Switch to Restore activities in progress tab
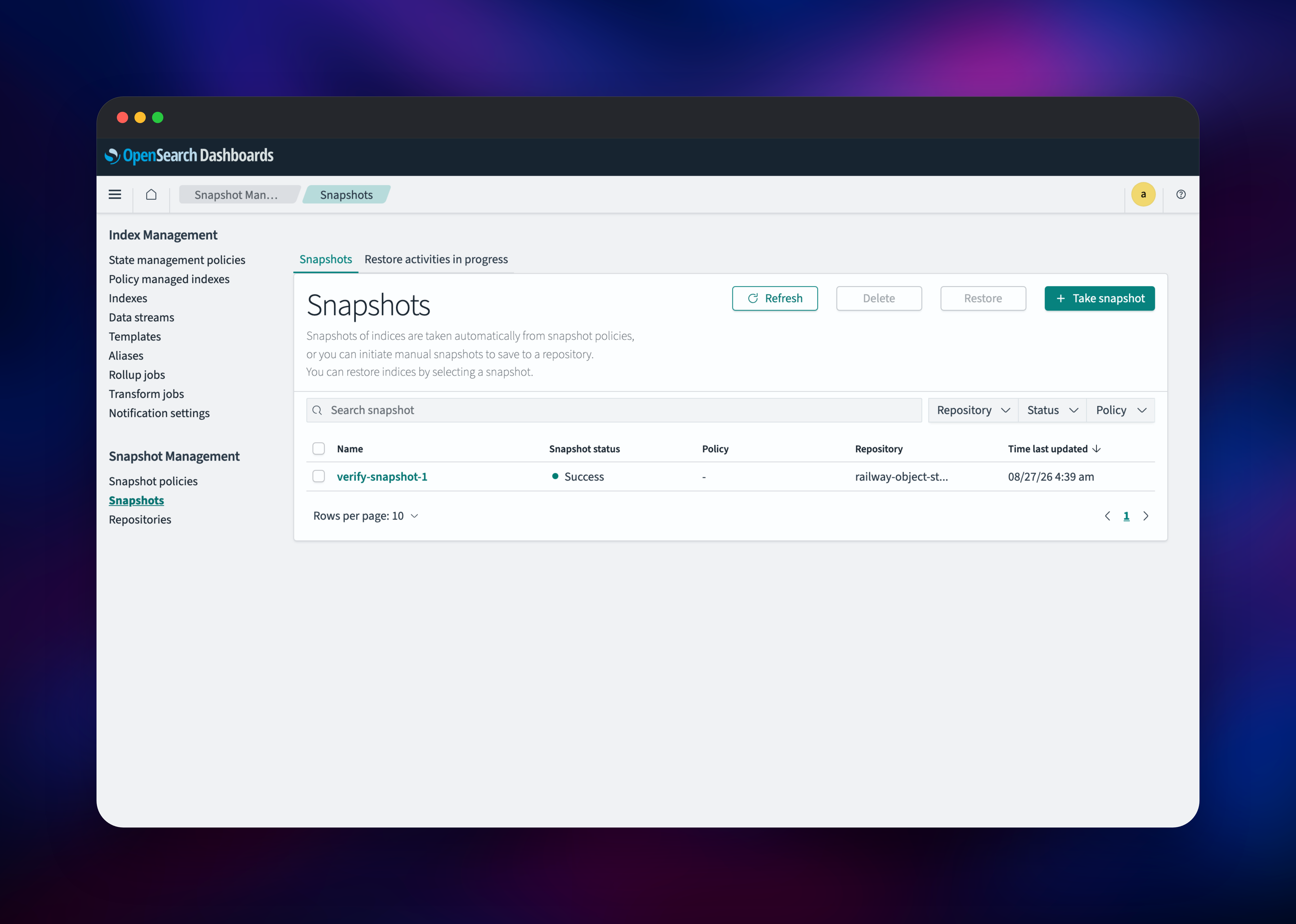This screenshot has height=924, width=1296. pos(436,259)
